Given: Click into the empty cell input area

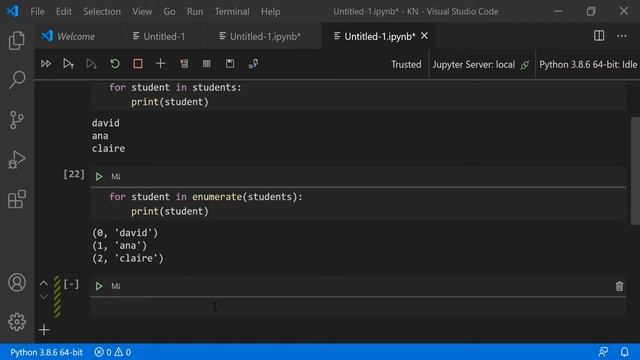Looking at the screenshot, I should [x=358, y=307].
